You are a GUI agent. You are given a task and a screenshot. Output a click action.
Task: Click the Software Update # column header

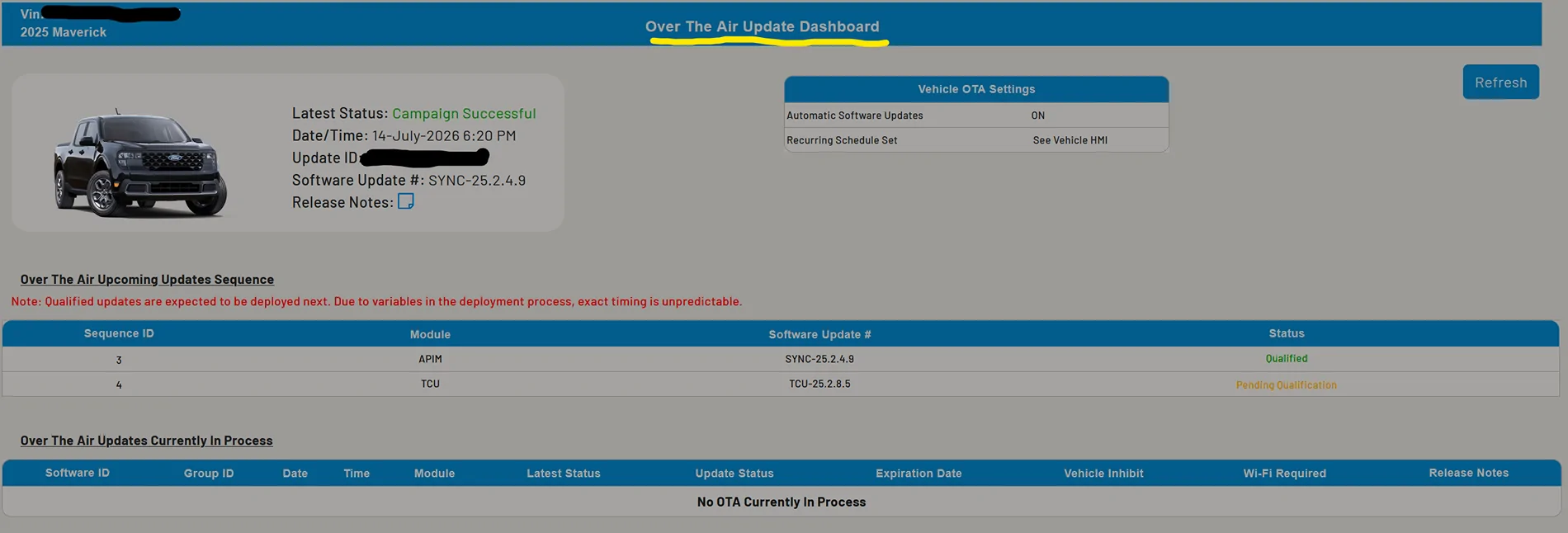coord(819,334)
